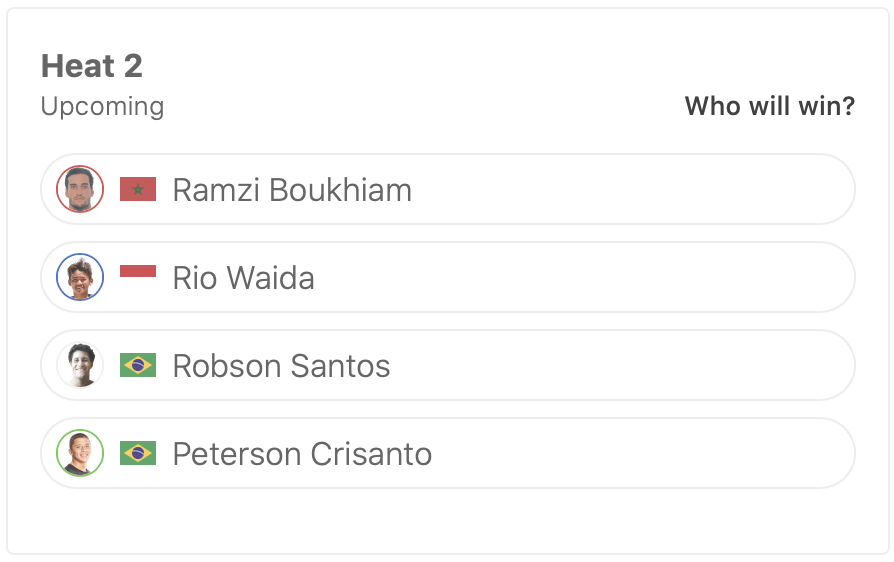Click the Robson Santos name text
Screen dimensions: 894x562
point(281,365)
